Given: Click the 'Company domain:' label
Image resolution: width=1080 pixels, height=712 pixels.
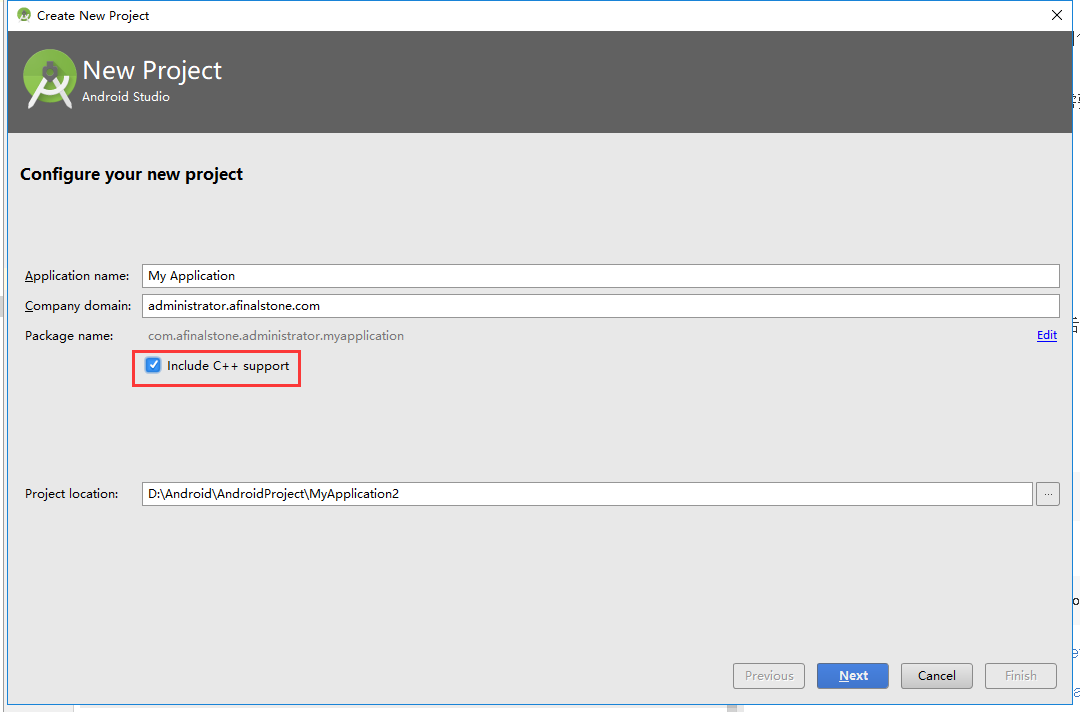Looking at the screenshot, I should click(78, 306).
